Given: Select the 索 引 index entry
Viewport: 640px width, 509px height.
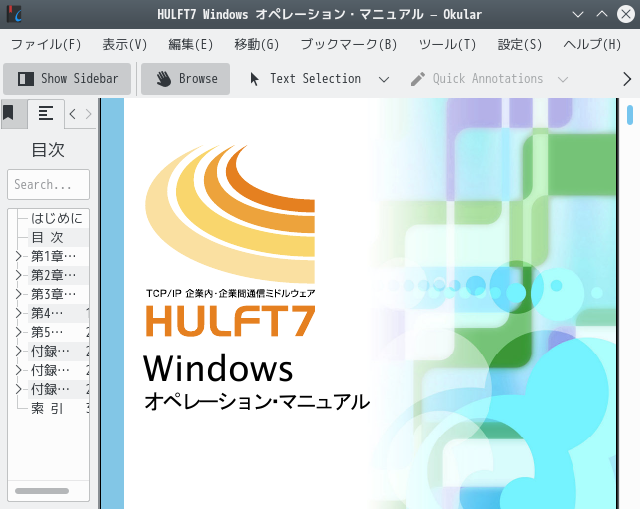Looking at the screenshot, I should click(47, 408).
